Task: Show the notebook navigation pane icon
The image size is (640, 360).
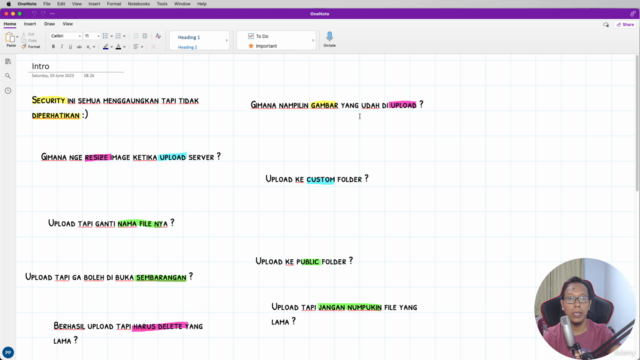Action: click(8, 61)
